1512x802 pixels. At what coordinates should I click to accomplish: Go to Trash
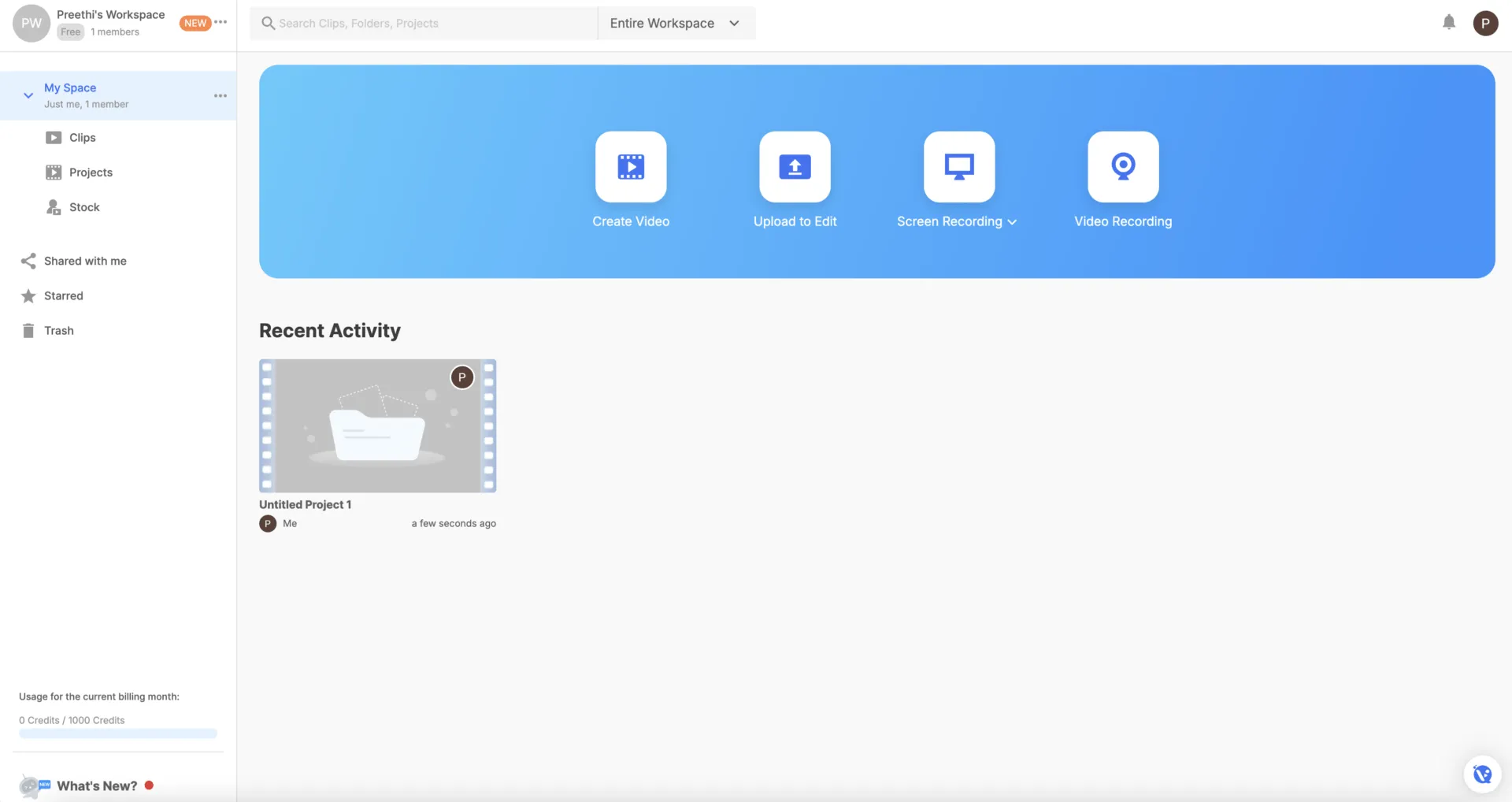tap(59, 330)
